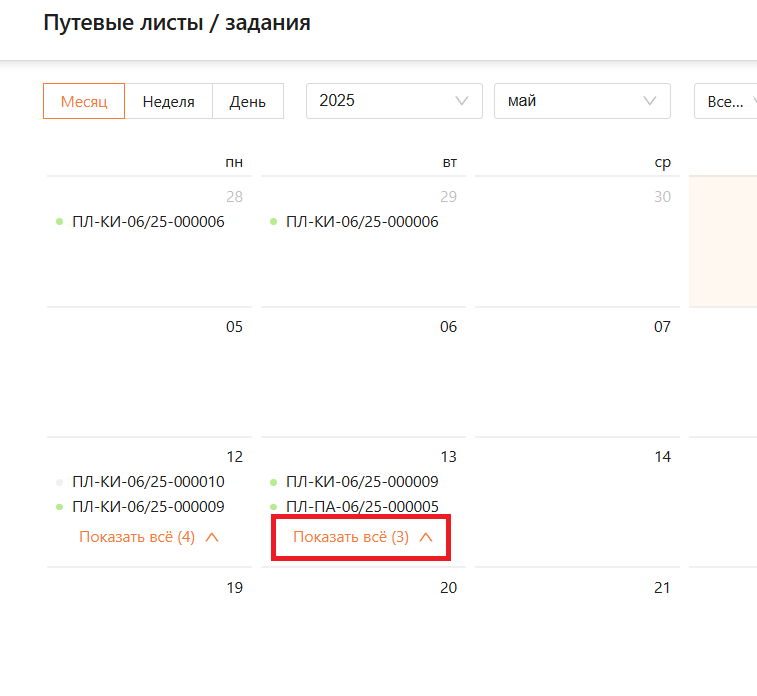Open the 2025 year dropdown

394,101
